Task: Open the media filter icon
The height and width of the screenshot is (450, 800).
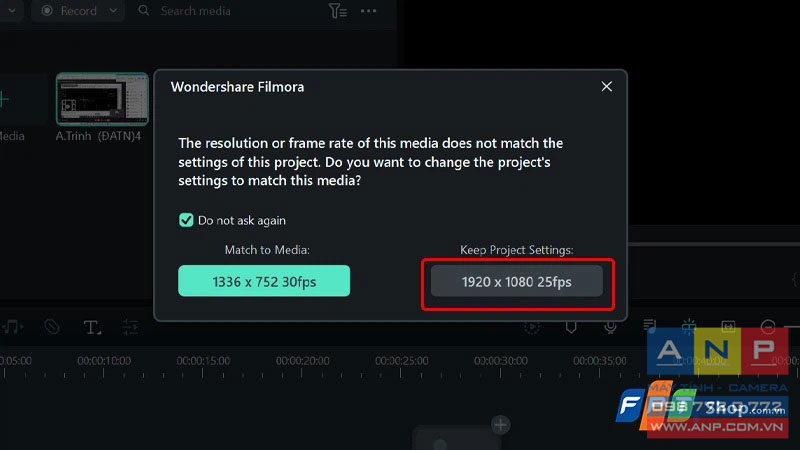Action: click(x=338, y=11)
